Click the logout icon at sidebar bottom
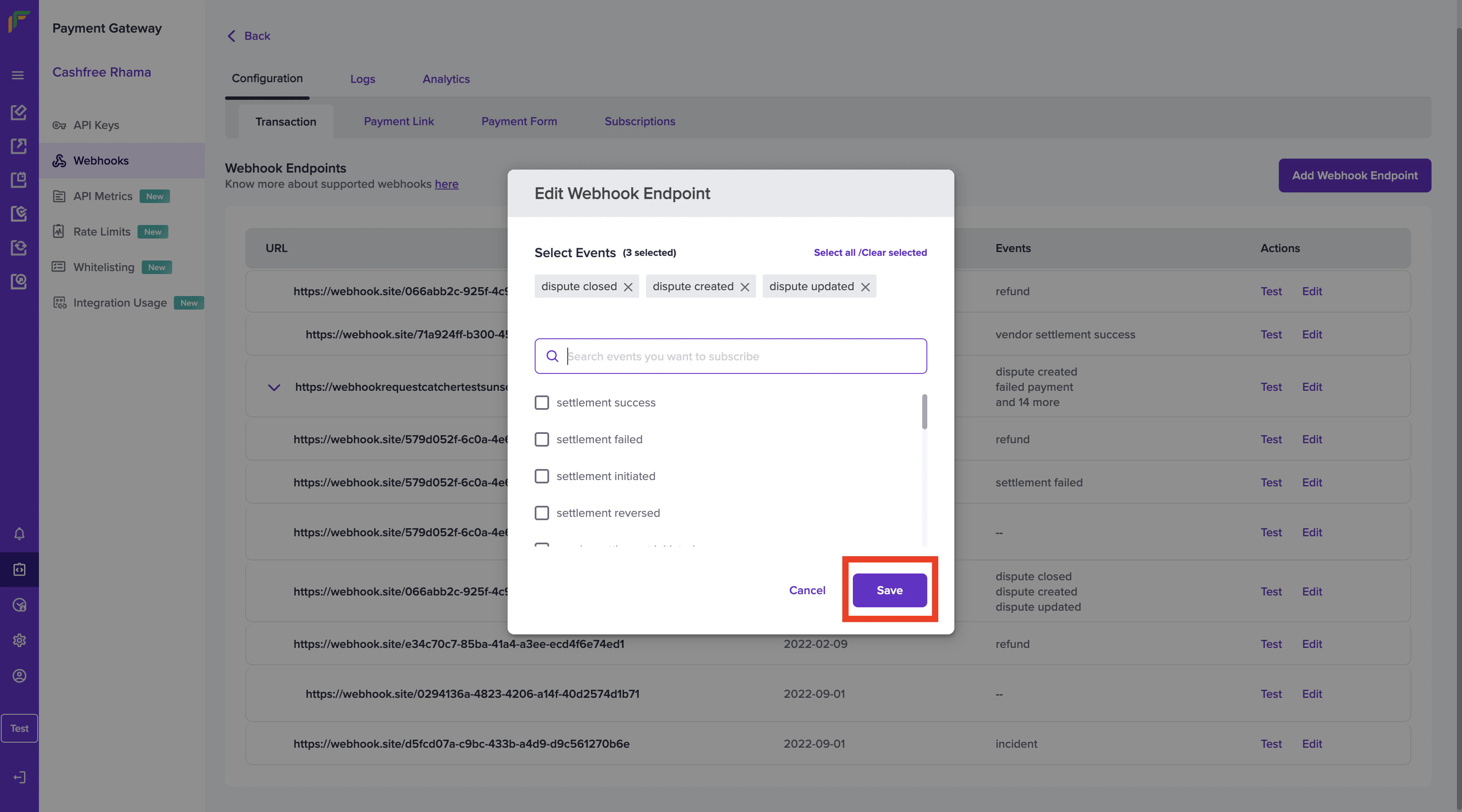This screenshot has height=812, width=1462. (x=19, y=777)
